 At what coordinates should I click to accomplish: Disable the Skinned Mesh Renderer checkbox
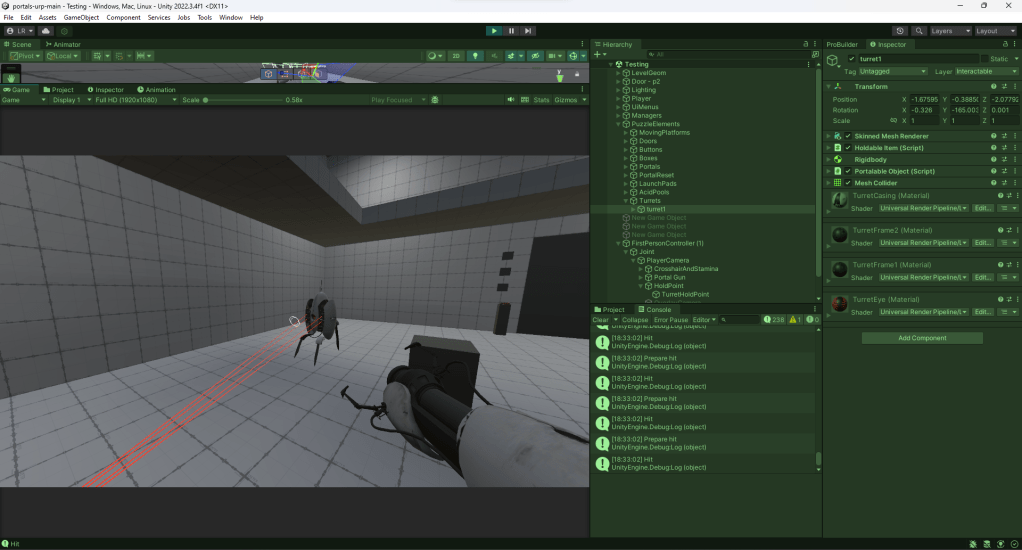tap(848, 135)
